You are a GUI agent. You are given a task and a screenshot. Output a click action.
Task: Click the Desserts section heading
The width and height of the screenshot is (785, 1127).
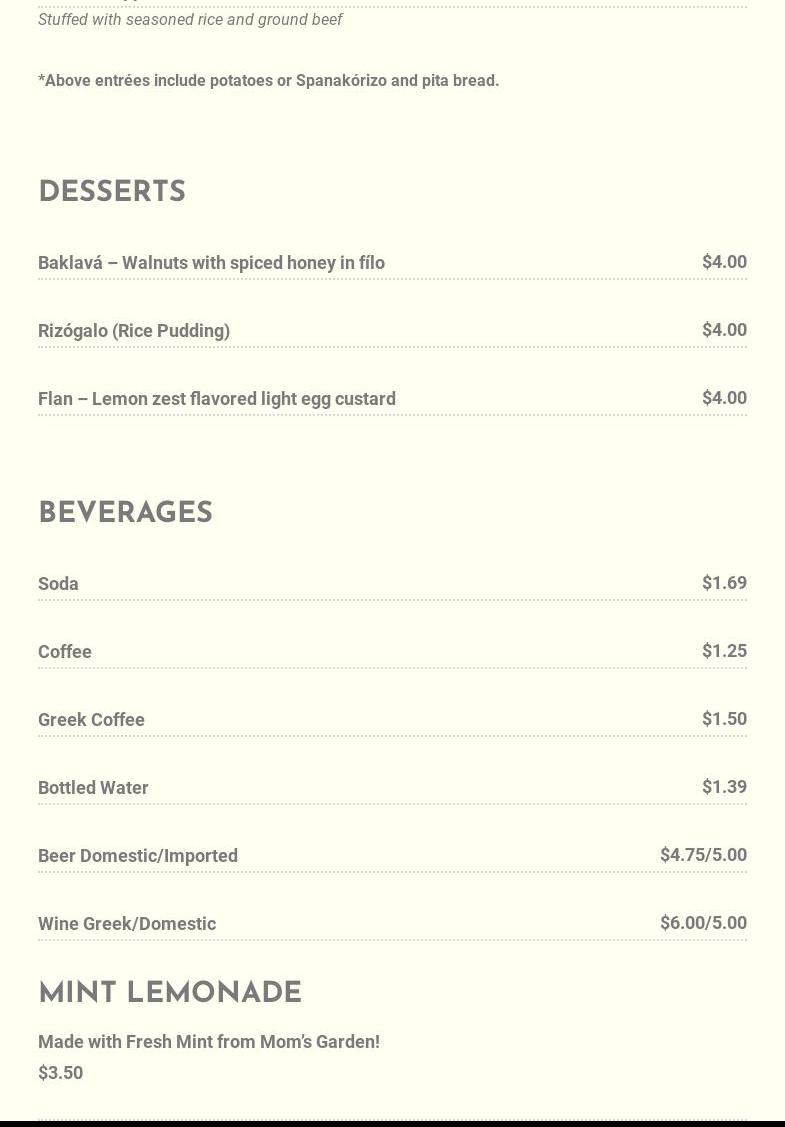[112, 192]
